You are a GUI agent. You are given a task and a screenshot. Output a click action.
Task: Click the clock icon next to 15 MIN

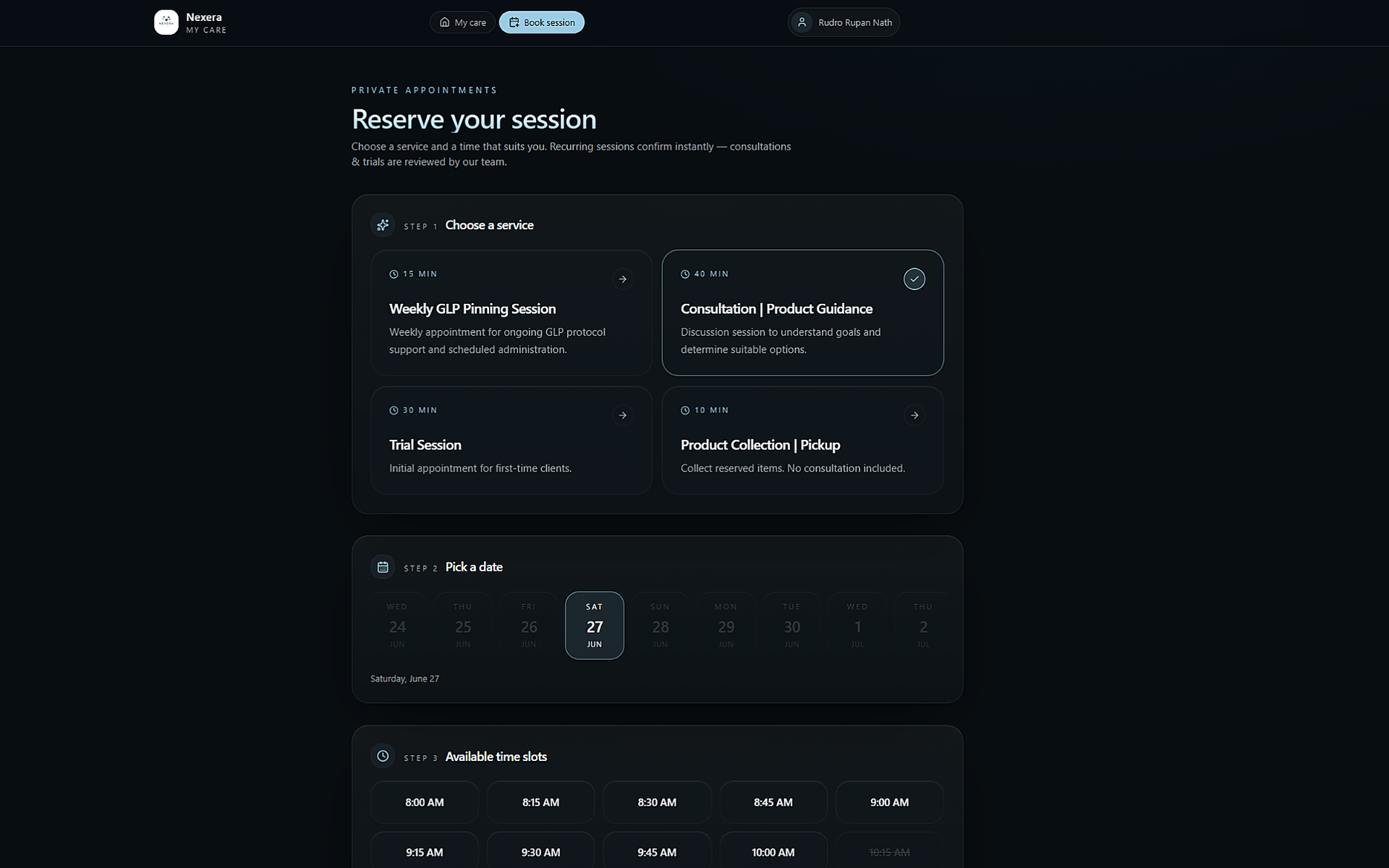[x=394, y=274]
